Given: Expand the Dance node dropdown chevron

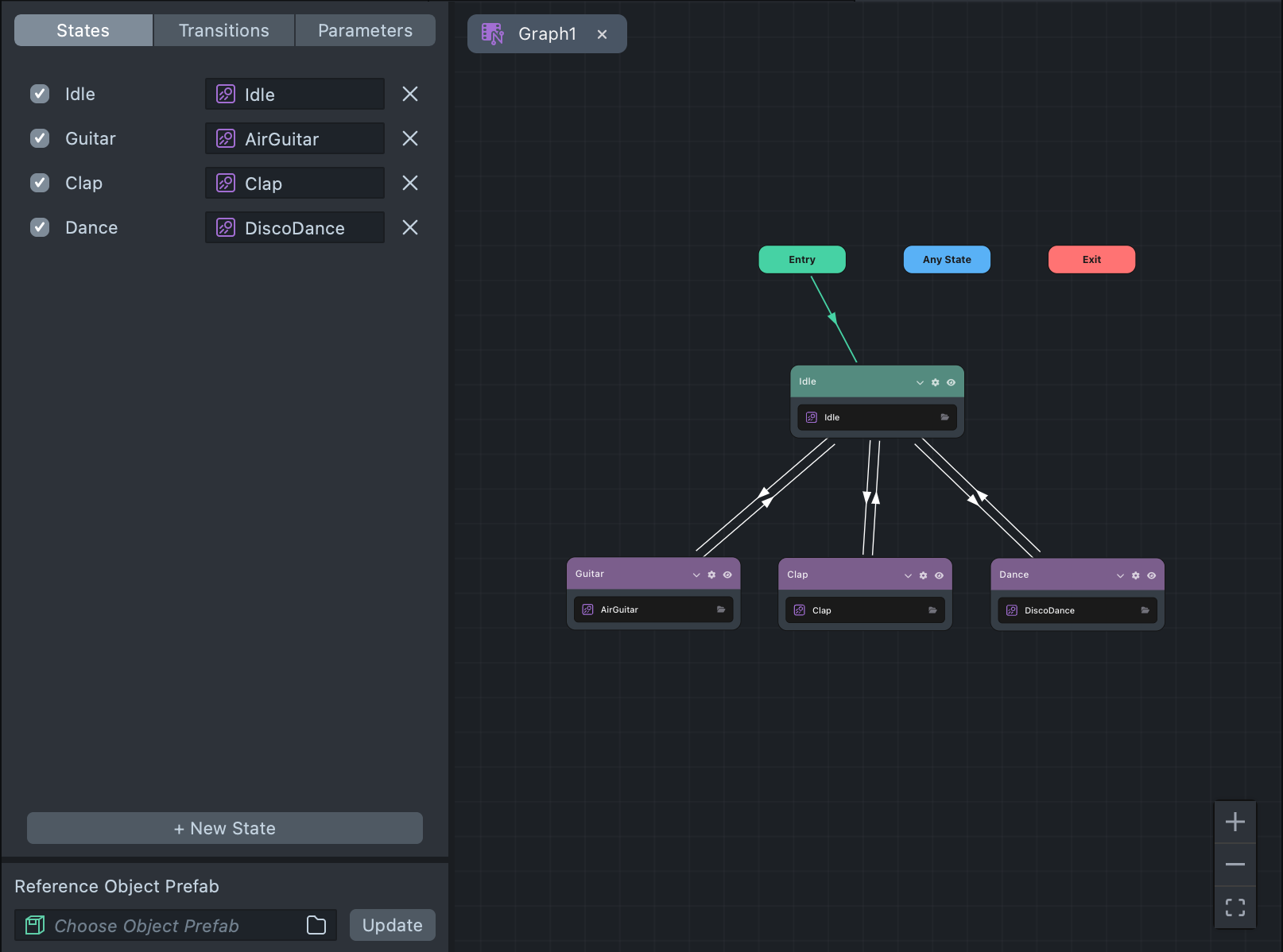Looking at the screenshot, I should click(x=1120, y=575).
